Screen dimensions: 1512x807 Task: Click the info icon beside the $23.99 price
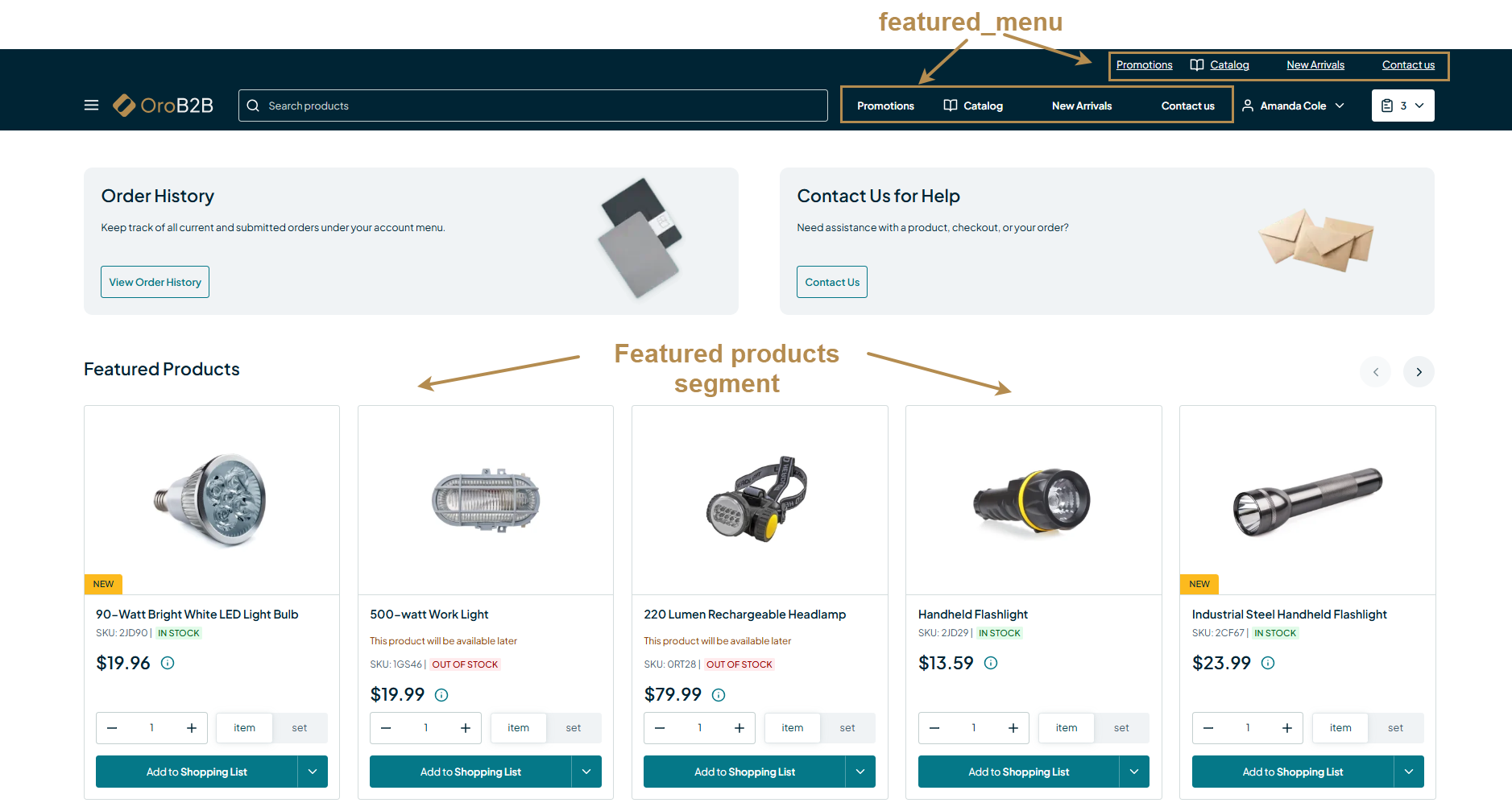coord(1268,663)
